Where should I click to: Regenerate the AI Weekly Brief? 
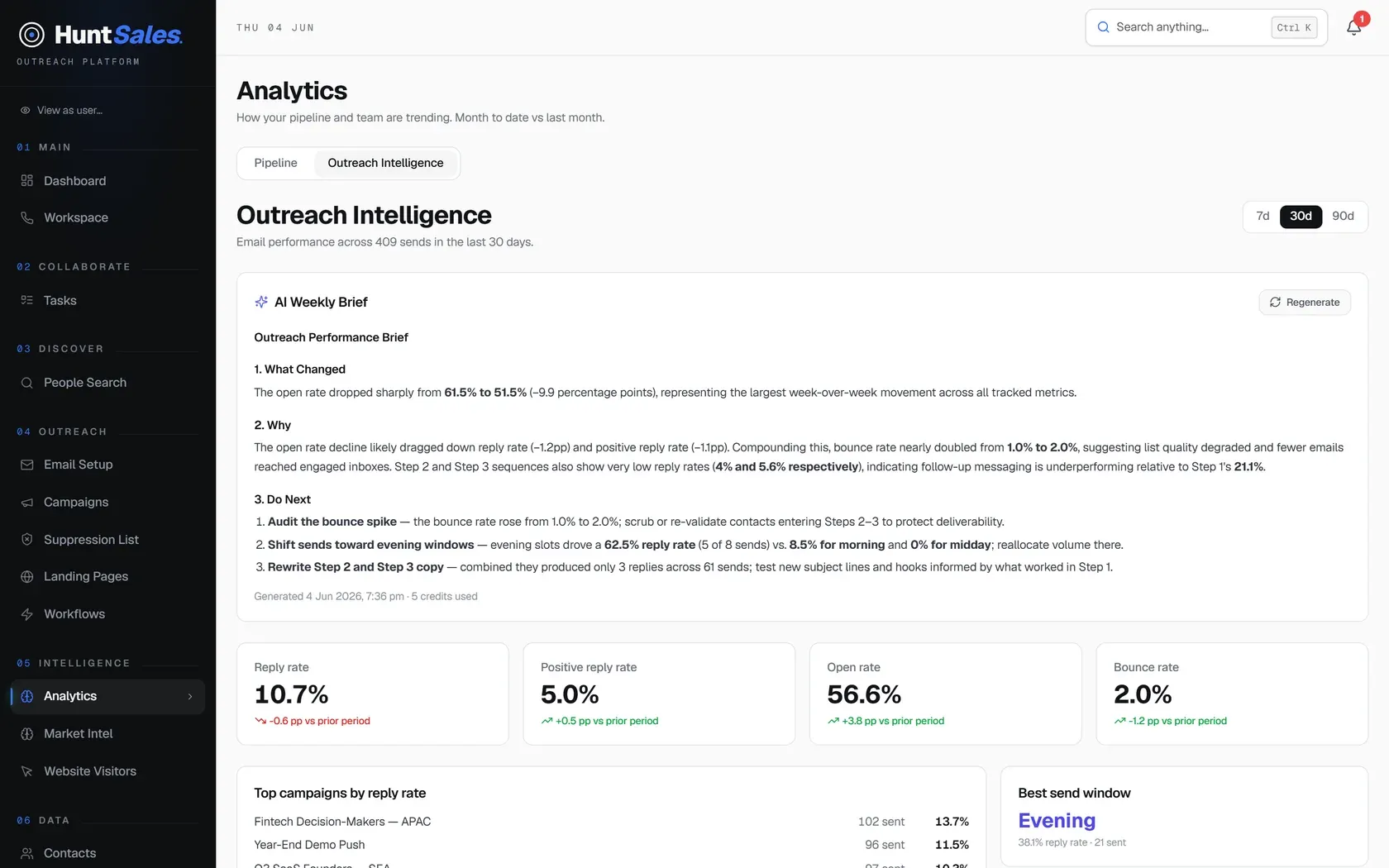[x=1305, y=303]
